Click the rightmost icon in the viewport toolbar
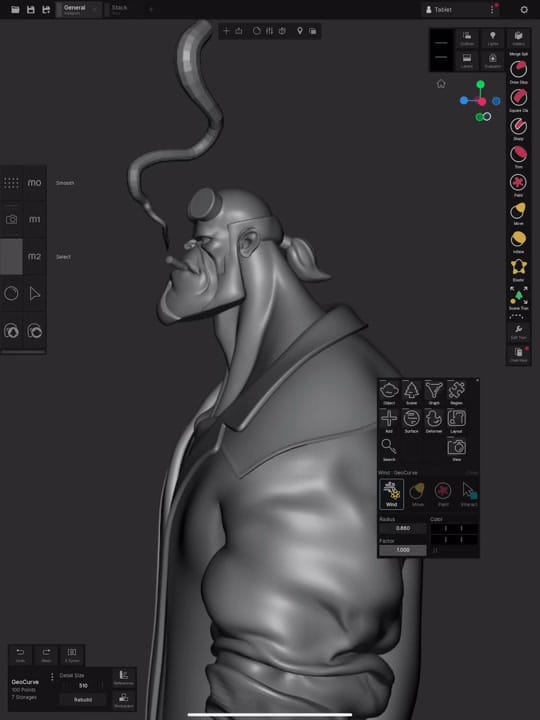Screen dimensions: 540x720 (x=313, y=31)
